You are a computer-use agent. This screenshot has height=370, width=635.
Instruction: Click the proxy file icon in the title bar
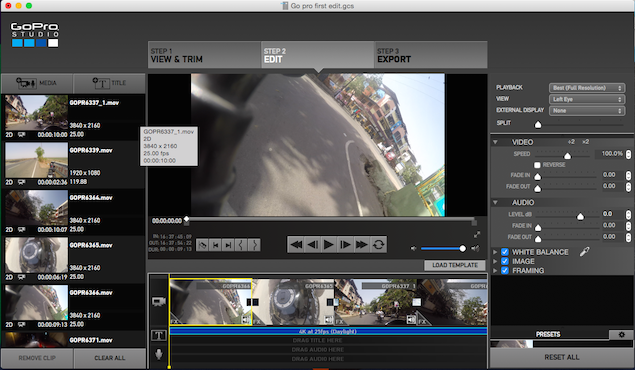point(285,6)
